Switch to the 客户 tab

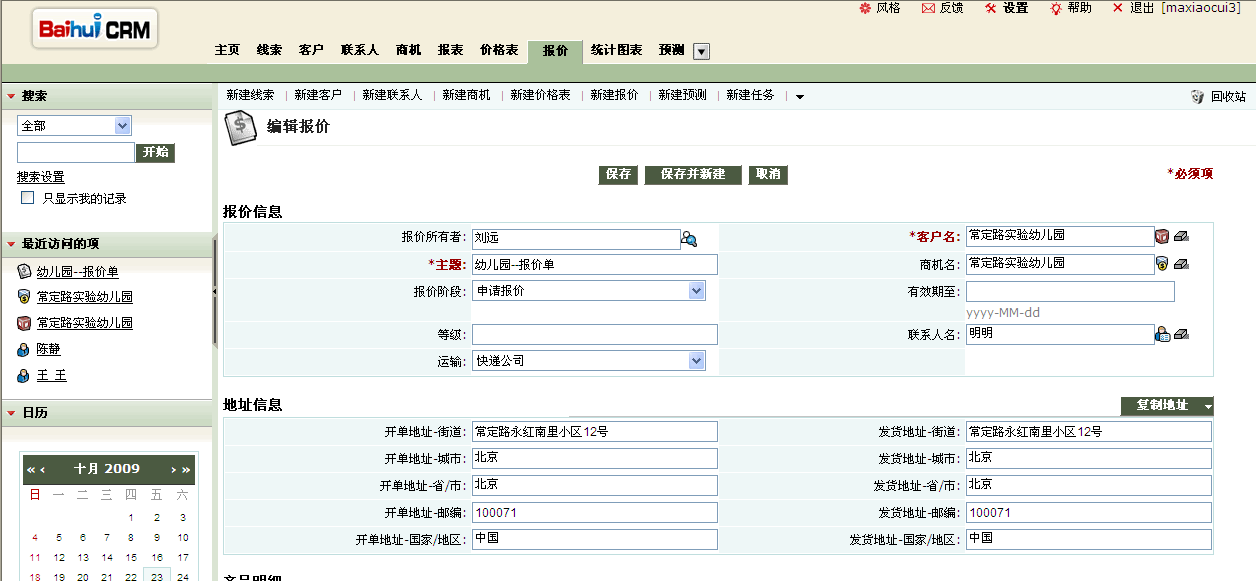[x=311, y=50]
